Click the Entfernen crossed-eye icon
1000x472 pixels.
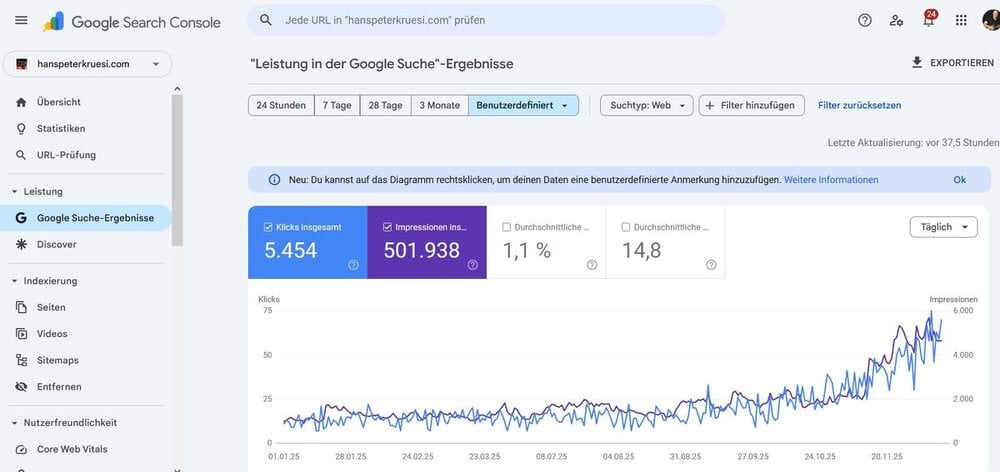21,387
